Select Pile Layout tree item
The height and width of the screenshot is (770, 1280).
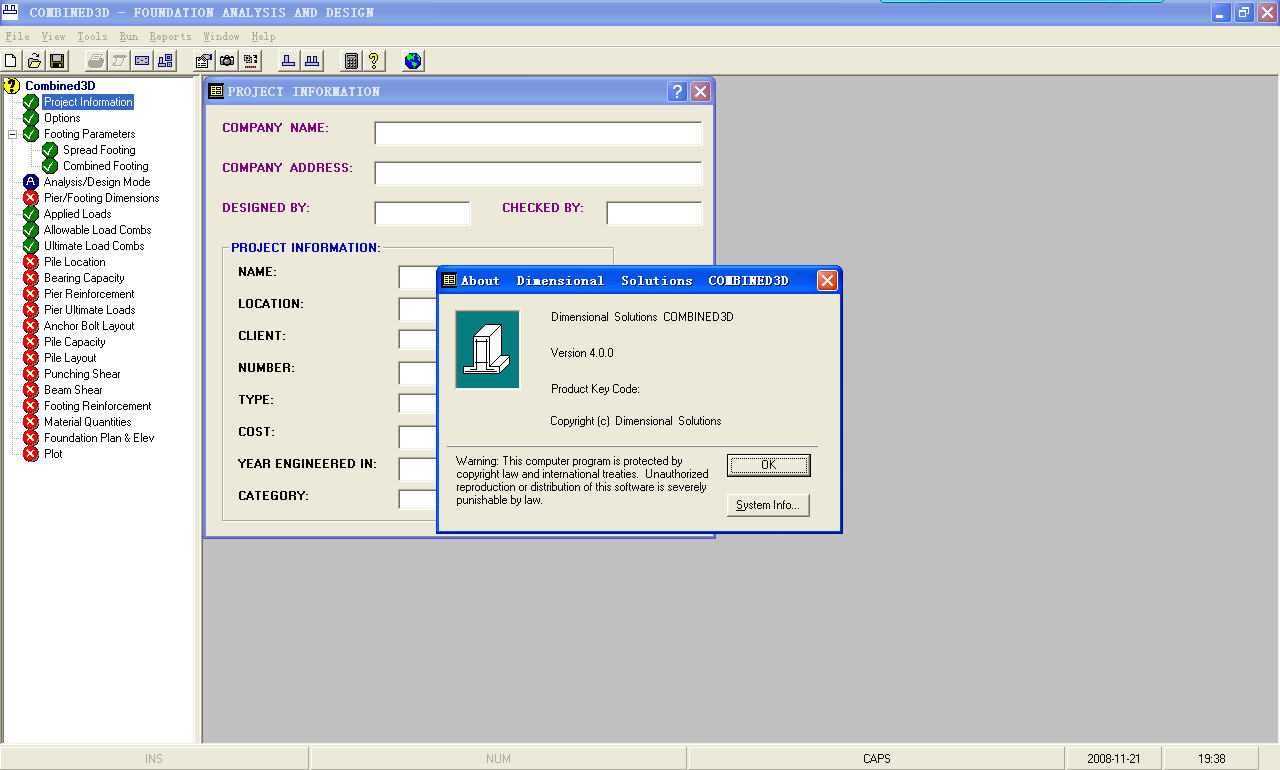coord(70,358)
